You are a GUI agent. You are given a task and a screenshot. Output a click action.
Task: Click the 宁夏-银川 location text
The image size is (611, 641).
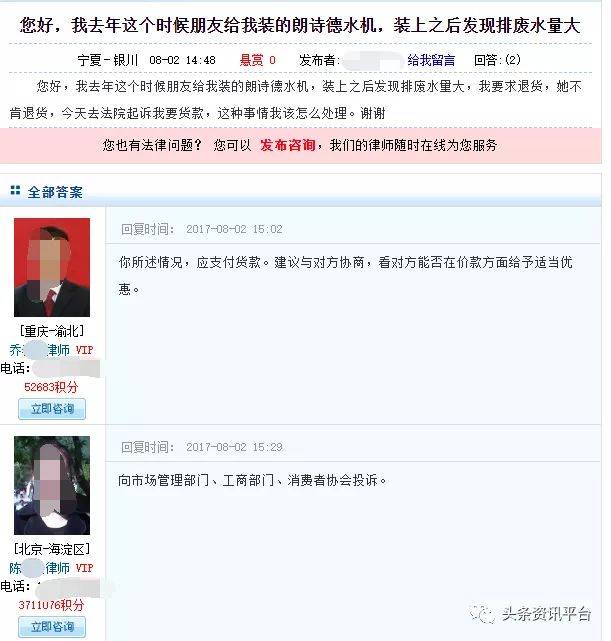[108, 61]
